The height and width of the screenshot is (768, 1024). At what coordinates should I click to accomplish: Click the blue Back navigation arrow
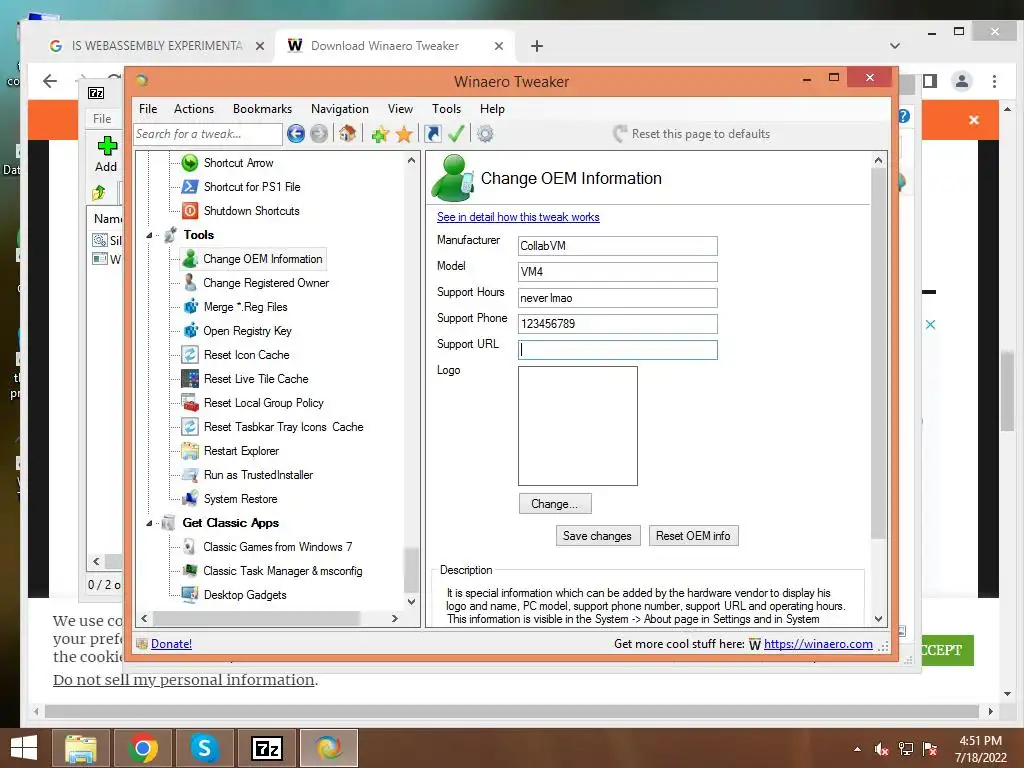[x=296, y=134]
